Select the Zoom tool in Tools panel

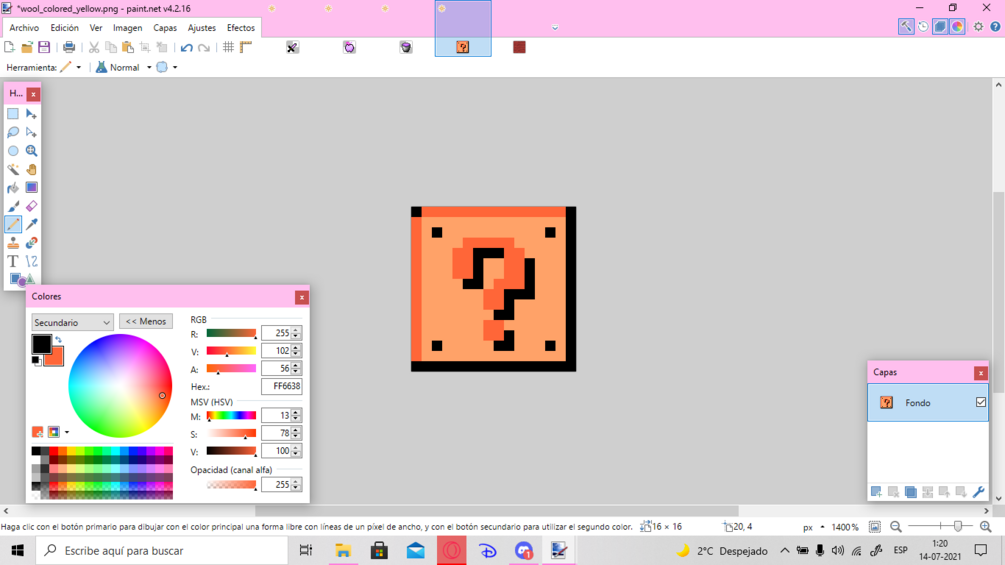(x=31, y=151)
